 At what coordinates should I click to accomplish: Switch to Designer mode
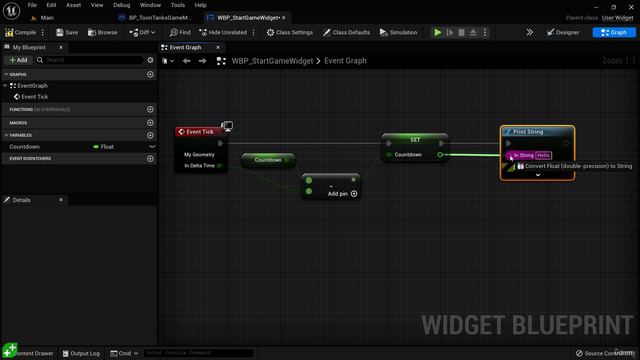click(x=563, y=32)
